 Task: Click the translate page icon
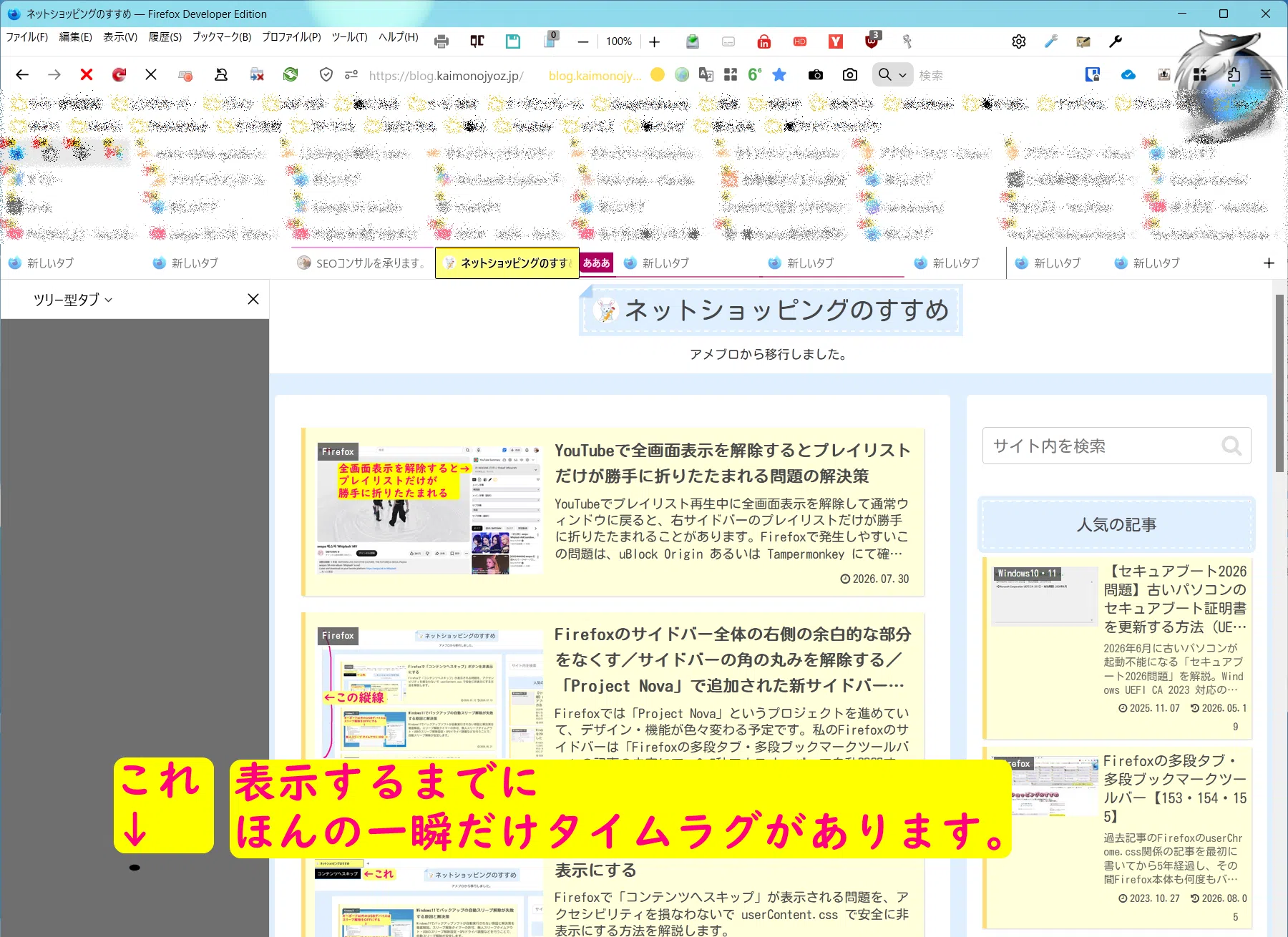tap(706, 74)
